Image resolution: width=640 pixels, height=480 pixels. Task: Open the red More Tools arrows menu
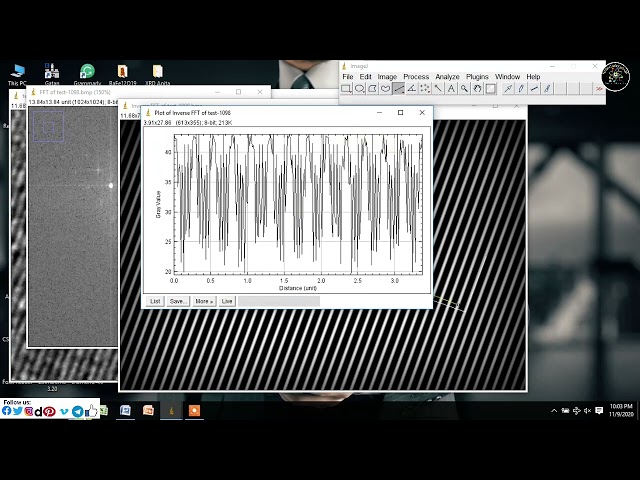(599, 89)
